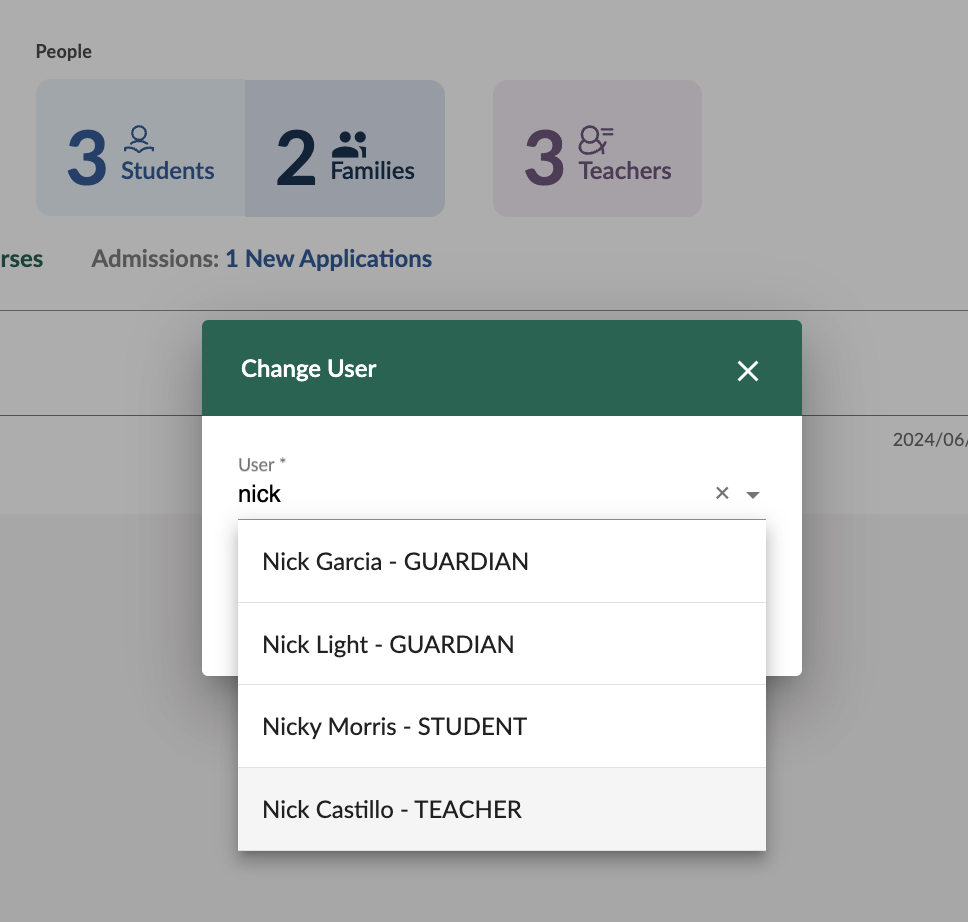Screen dimensions: 968x922
Task: Open the 3 Students card
Action: tap(141, 148)
